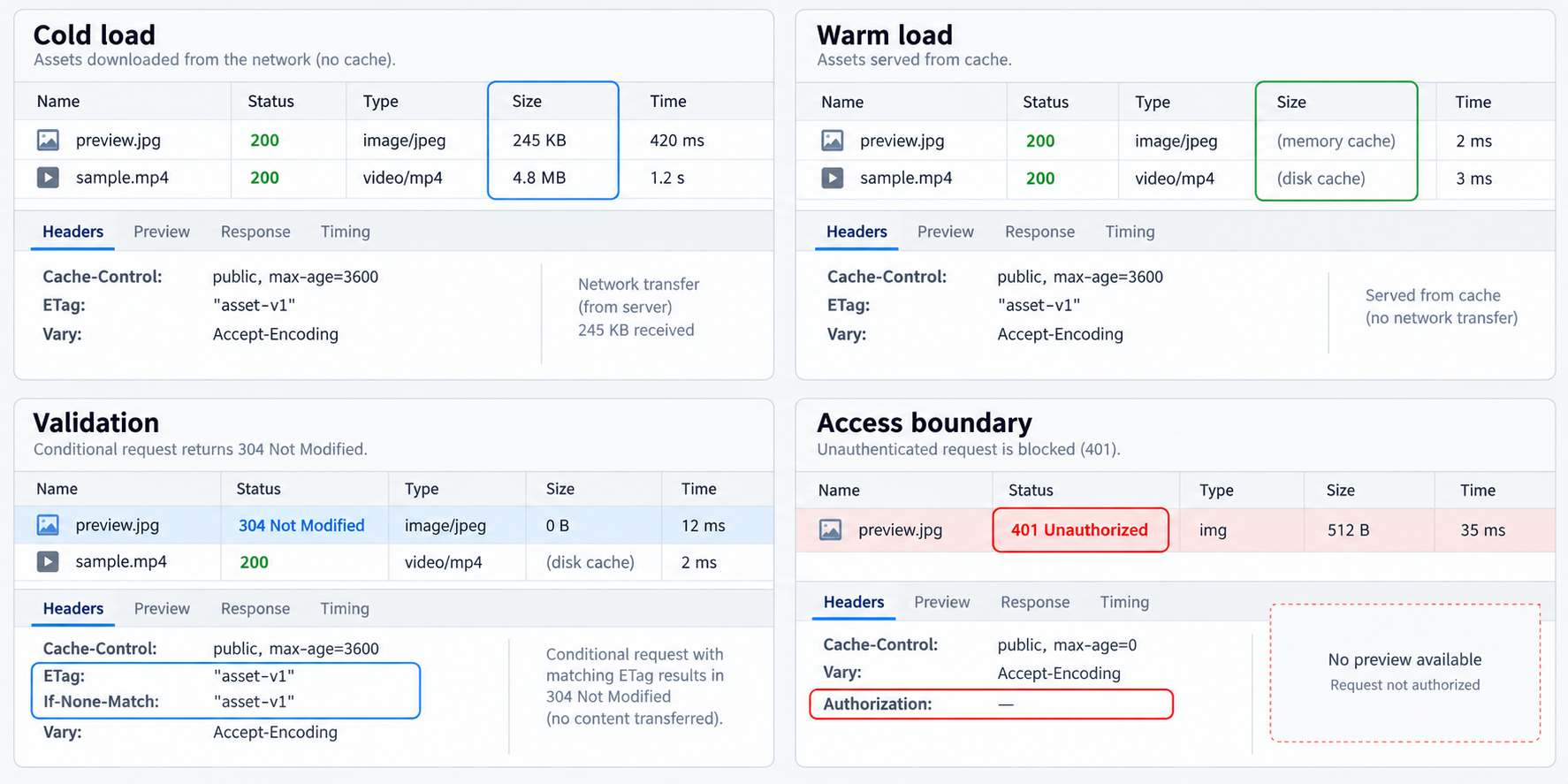Open Response tab in Warm load panel
1568x784 pixels.
tap(1040, 232)
